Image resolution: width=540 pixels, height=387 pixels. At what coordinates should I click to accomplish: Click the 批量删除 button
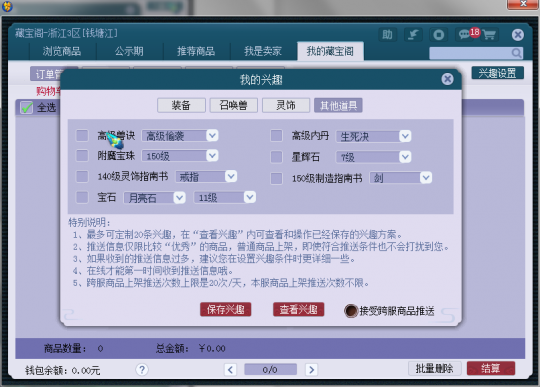click(434, 368)
